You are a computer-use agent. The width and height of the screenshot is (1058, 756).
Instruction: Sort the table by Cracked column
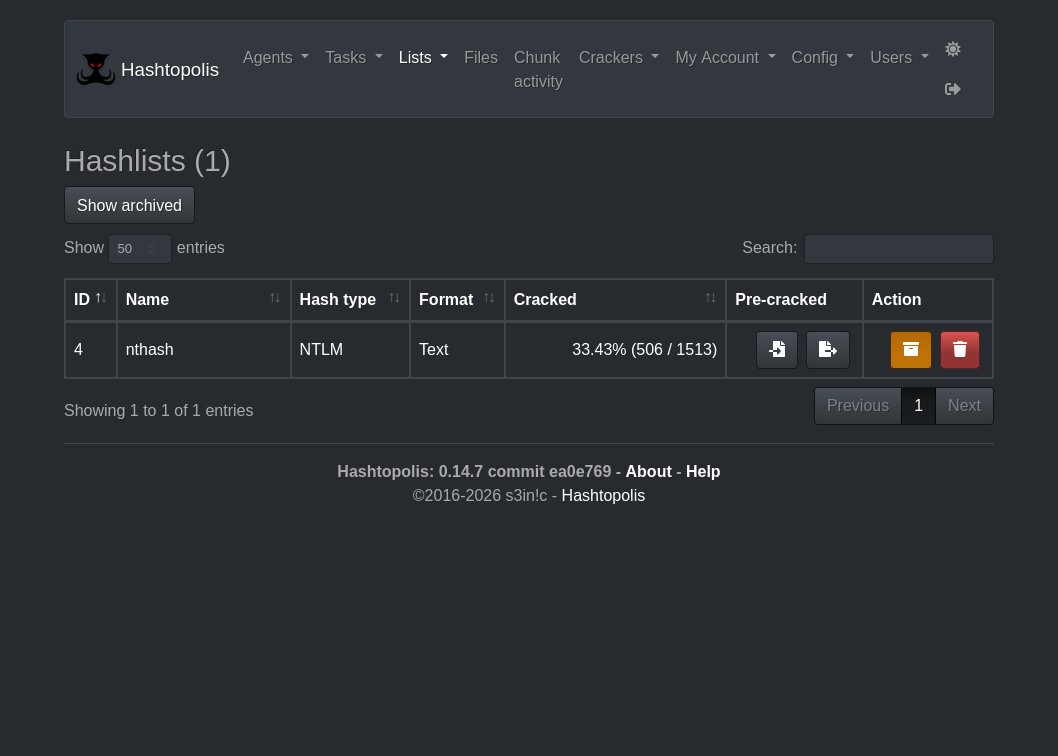[x=615, y=299]
